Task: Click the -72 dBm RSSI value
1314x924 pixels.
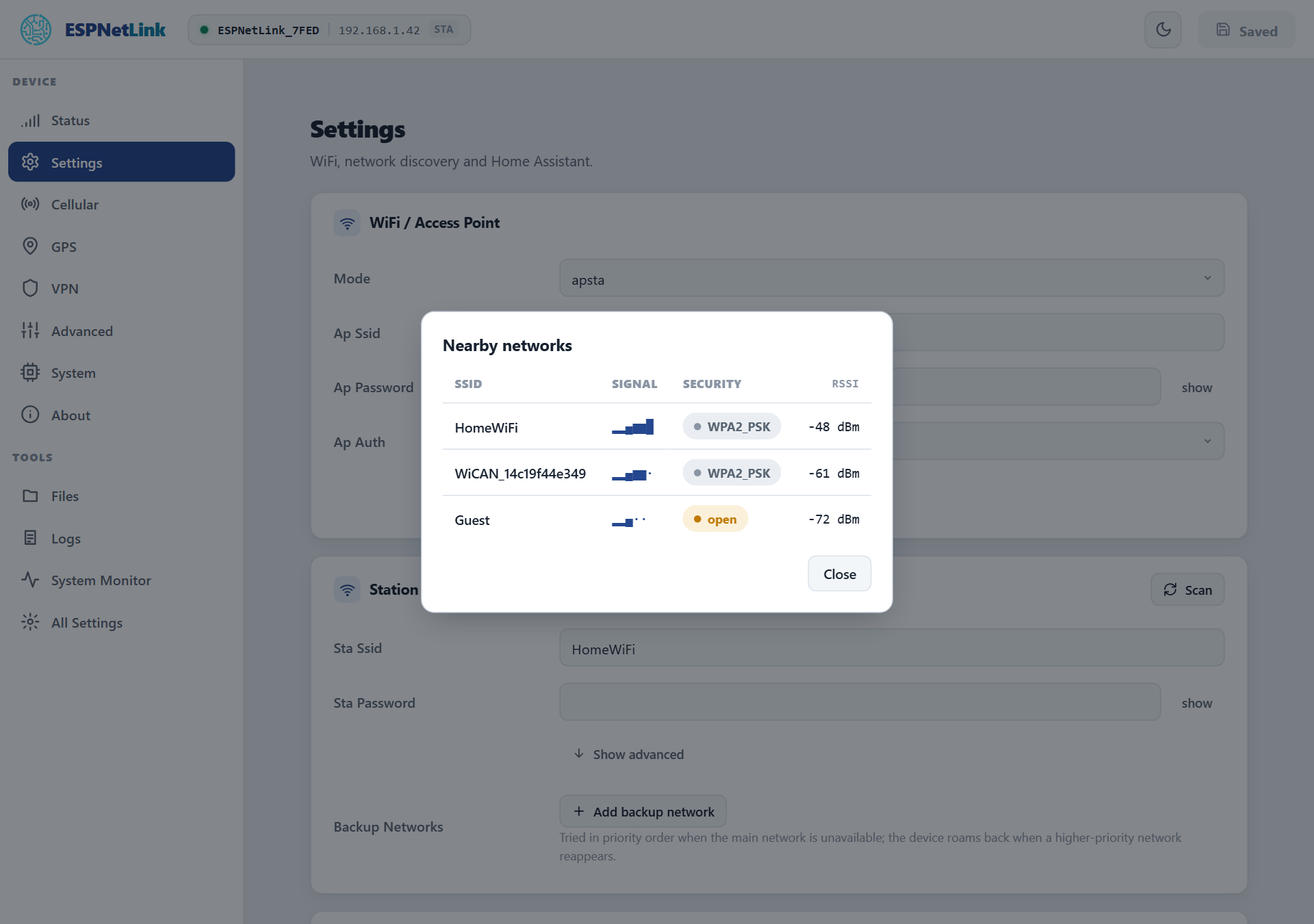Action: 834,519
